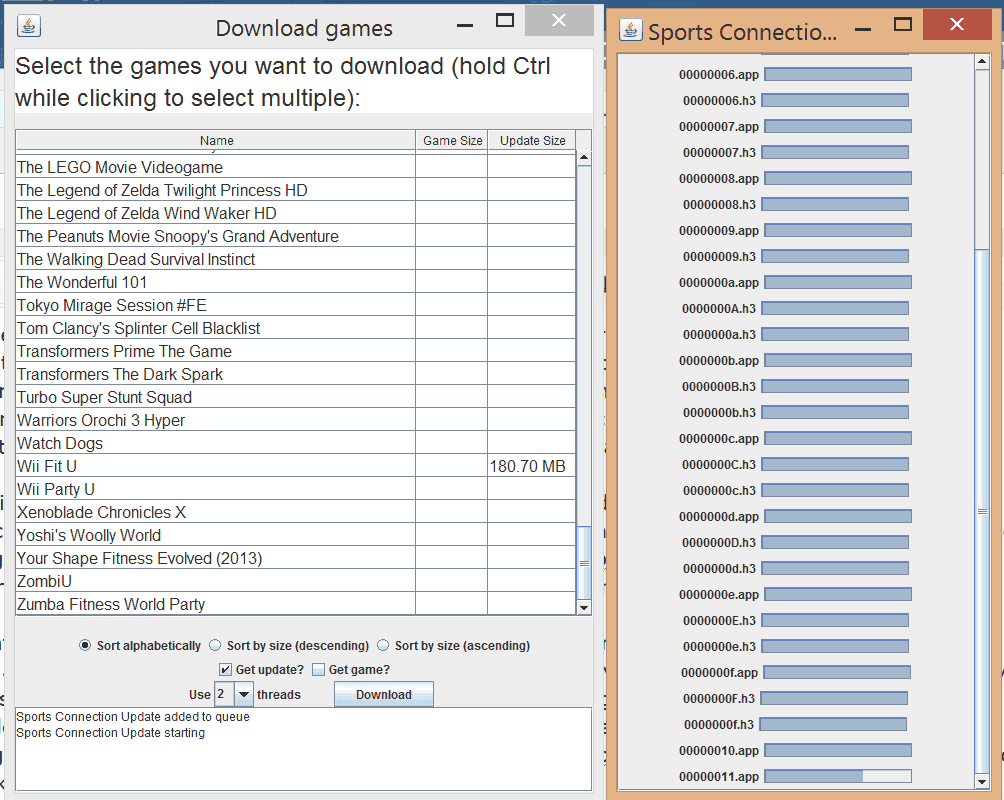Select Transformers The Dark Spark

(x=295, y=374)
